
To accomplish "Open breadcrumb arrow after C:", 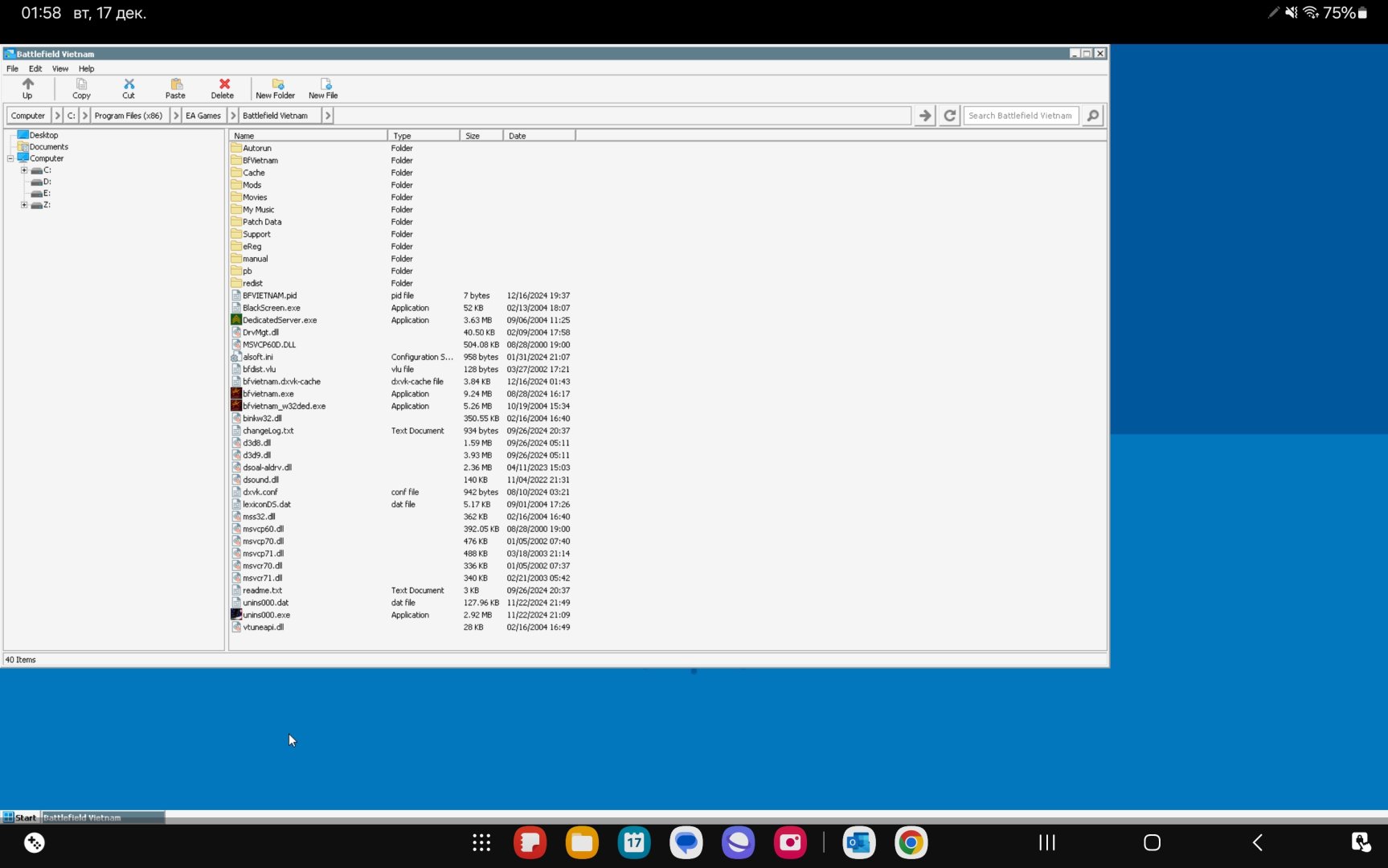I will (84, 116).
